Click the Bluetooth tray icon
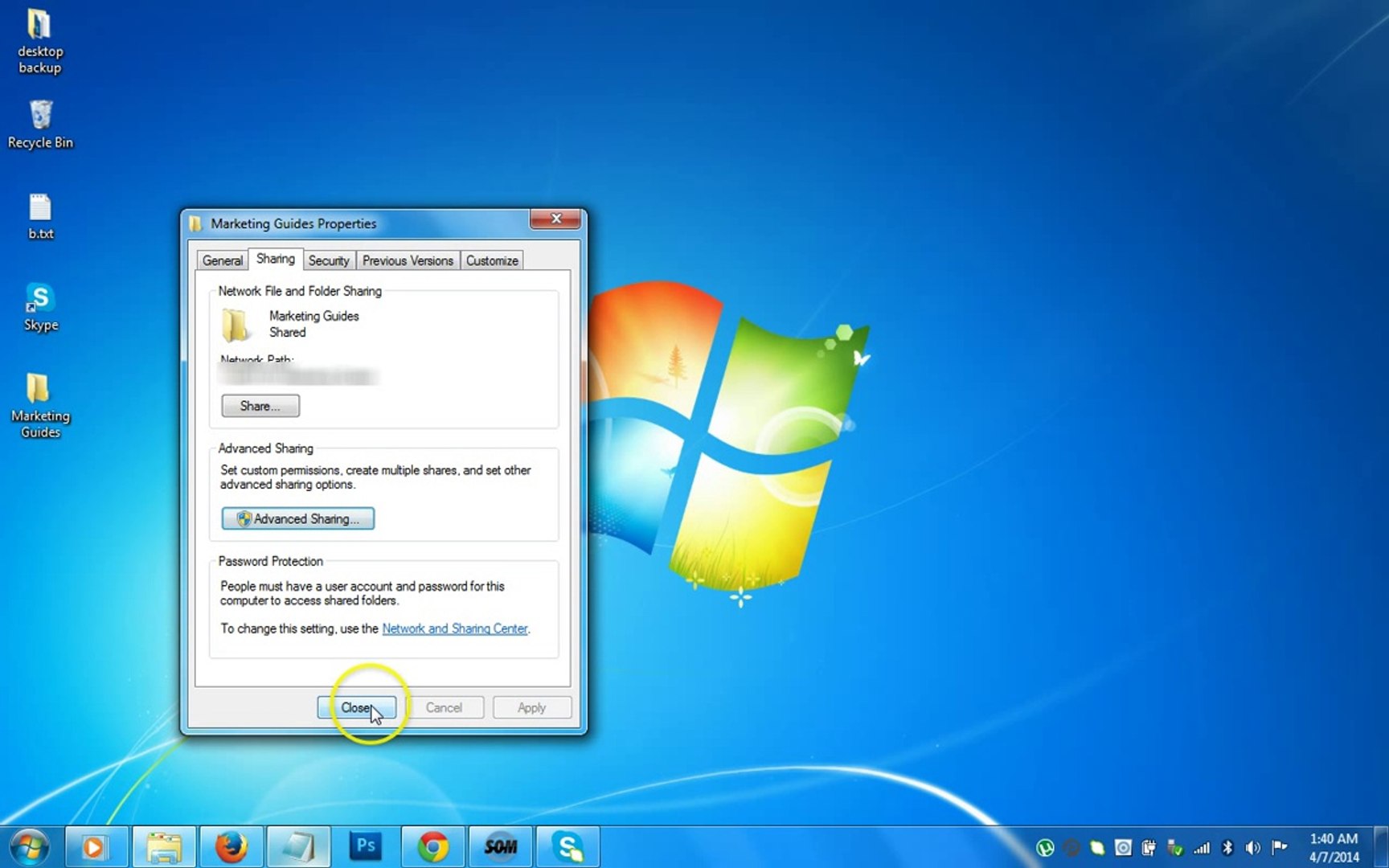The image size is (1389, 868). tap(1227, 847)
